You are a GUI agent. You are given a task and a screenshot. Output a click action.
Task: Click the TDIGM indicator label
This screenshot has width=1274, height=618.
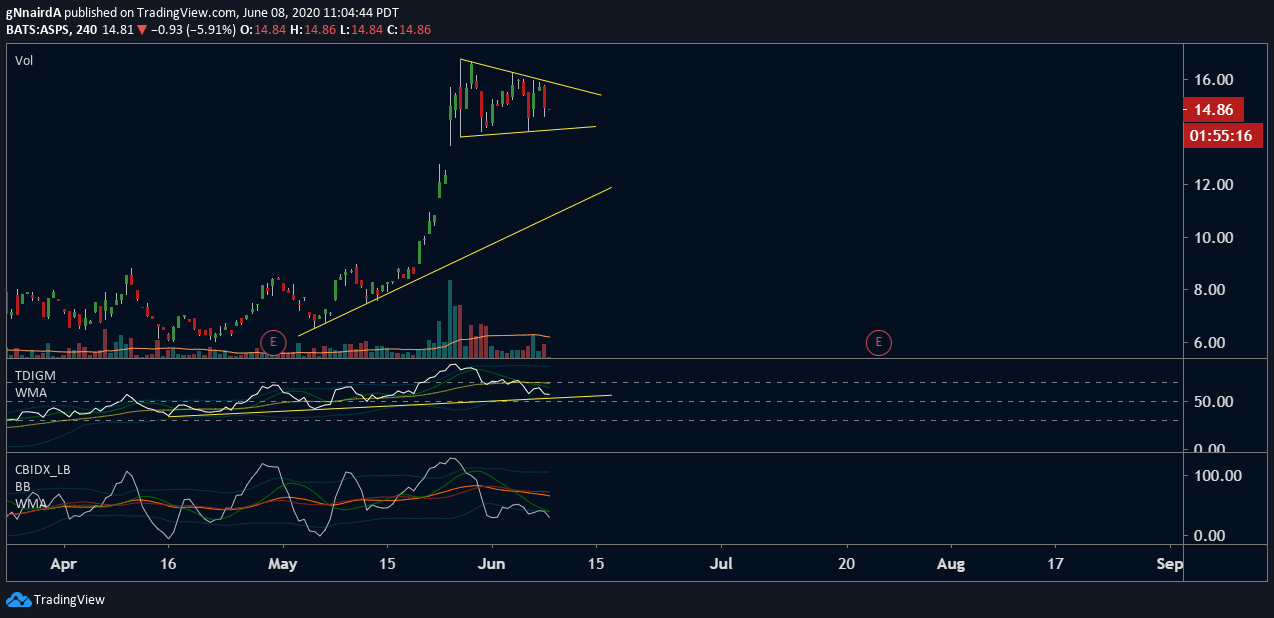35,376
